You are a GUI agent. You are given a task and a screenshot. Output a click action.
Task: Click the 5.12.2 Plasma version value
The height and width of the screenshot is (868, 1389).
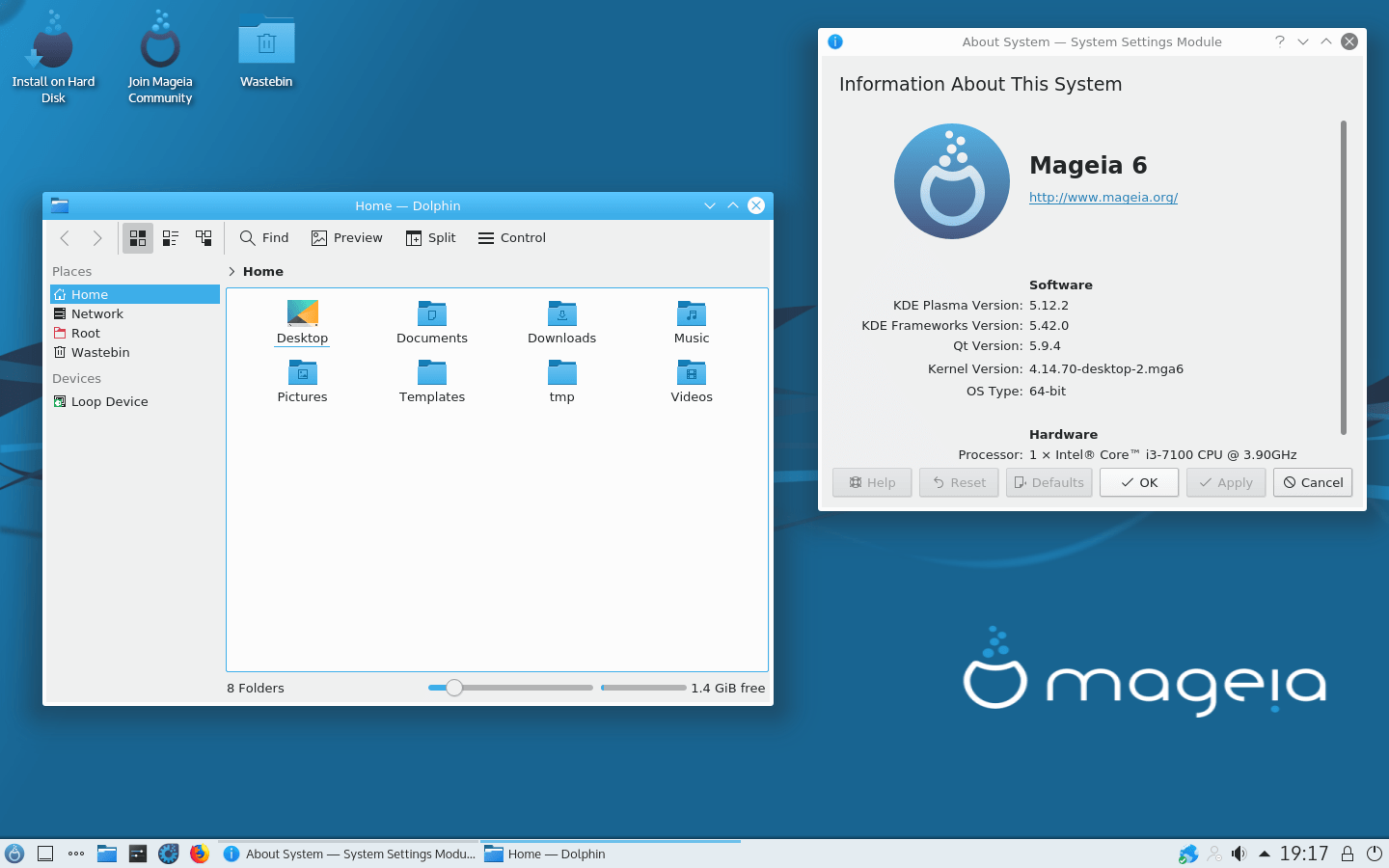(1049, 305)
